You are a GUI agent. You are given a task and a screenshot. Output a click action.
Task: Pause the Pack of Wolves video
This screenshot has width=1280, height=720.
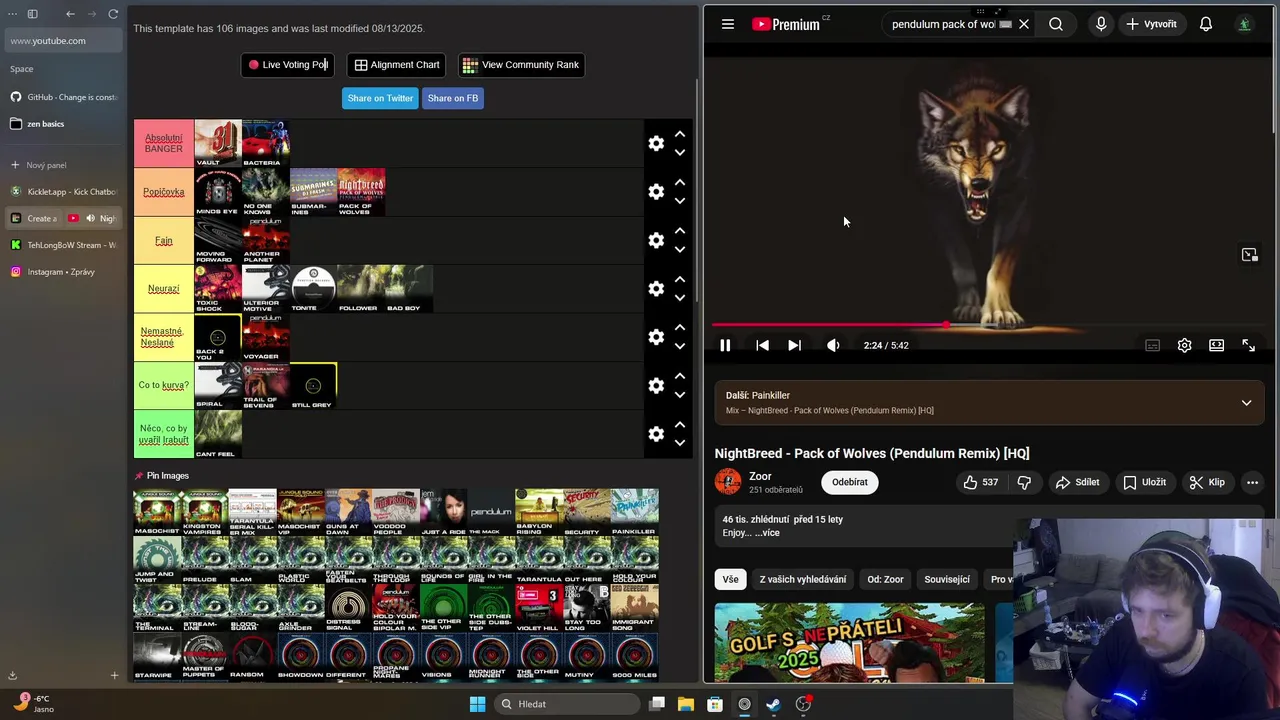point(725,345)
